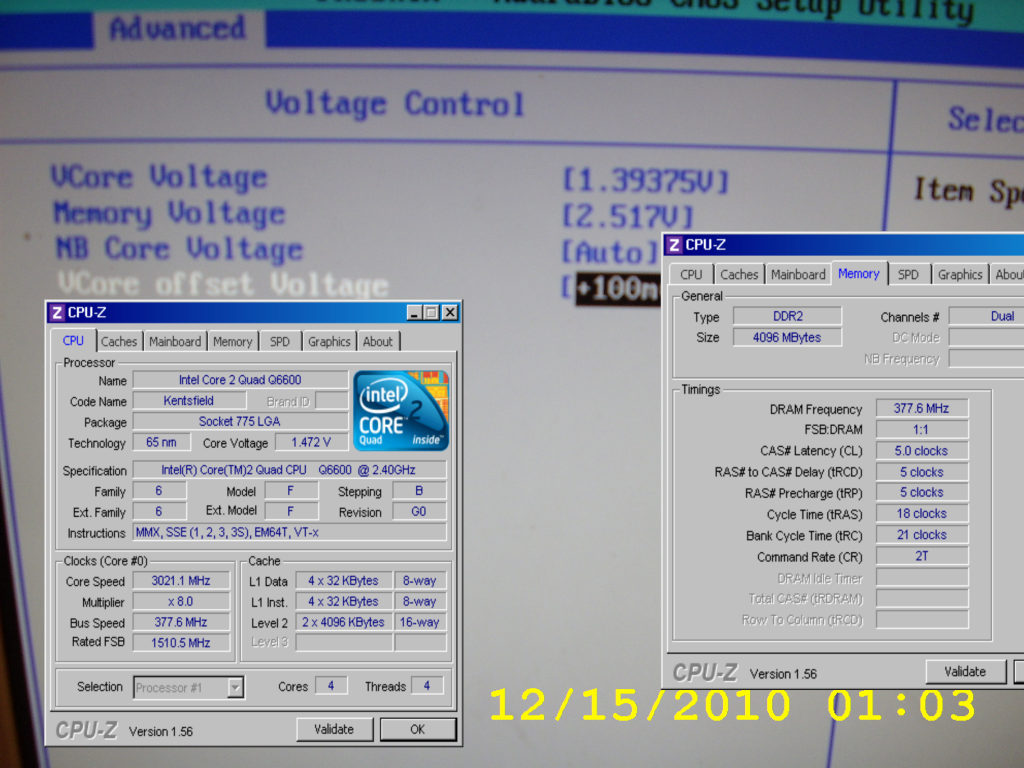Select the Advanced BIOS menu tab
1024x768 pixels.
click(x=178, y=29)
